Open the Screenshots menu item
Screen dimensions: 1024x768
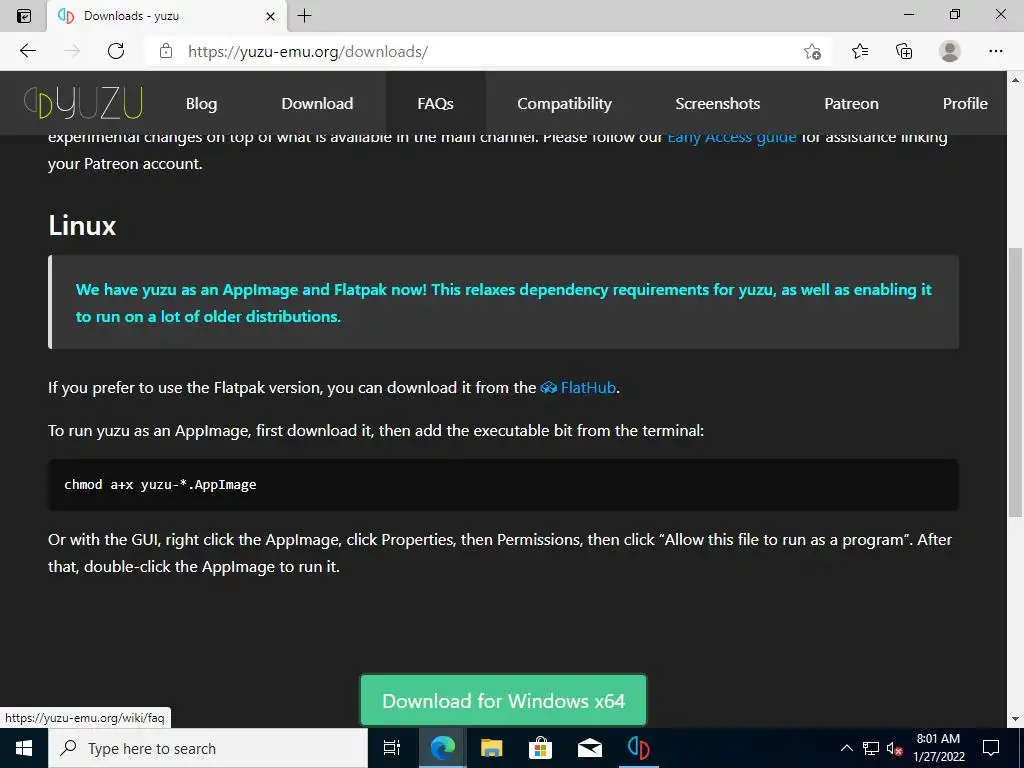718,103
